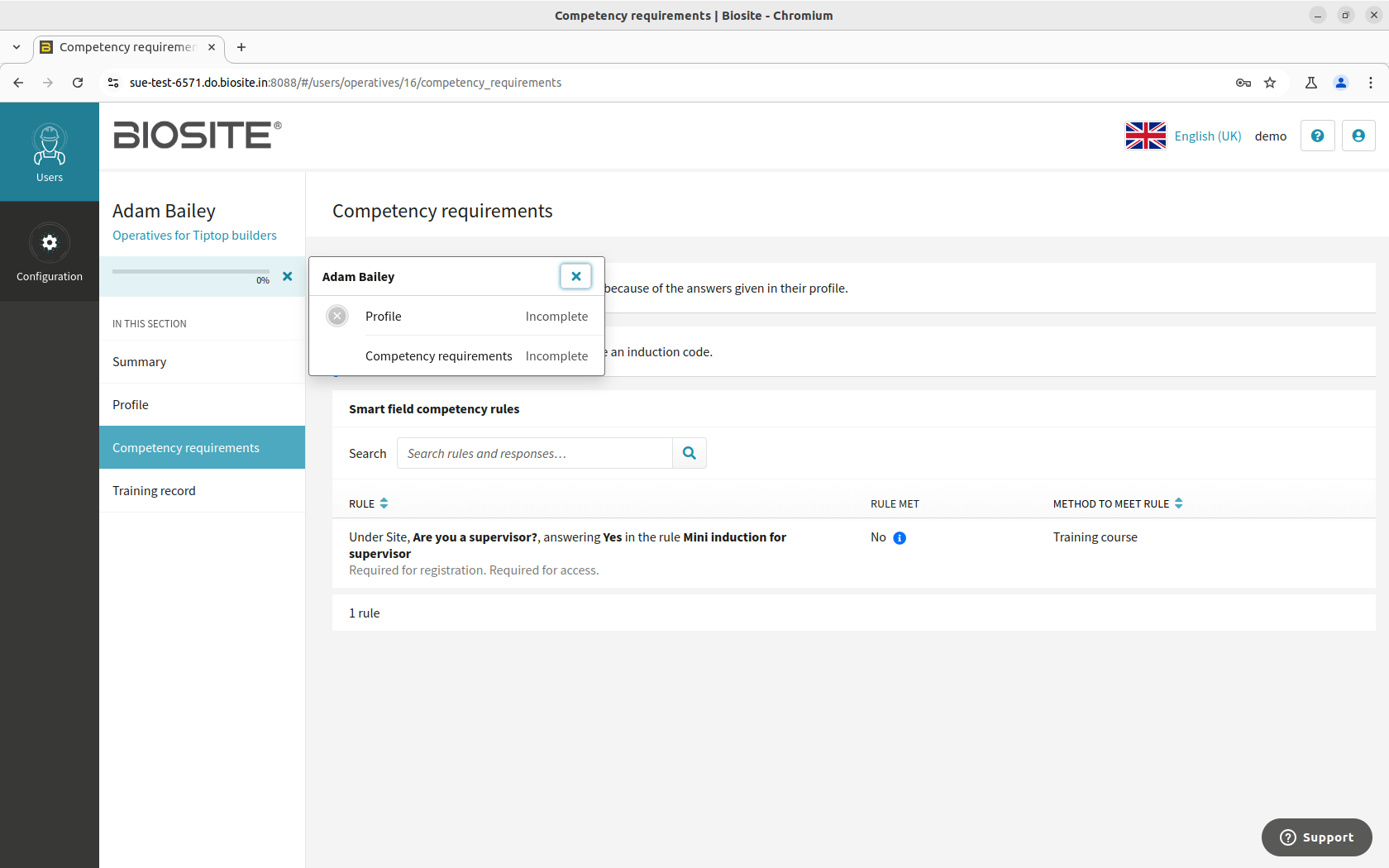Open the help question mark icon

click(1317, 136)
